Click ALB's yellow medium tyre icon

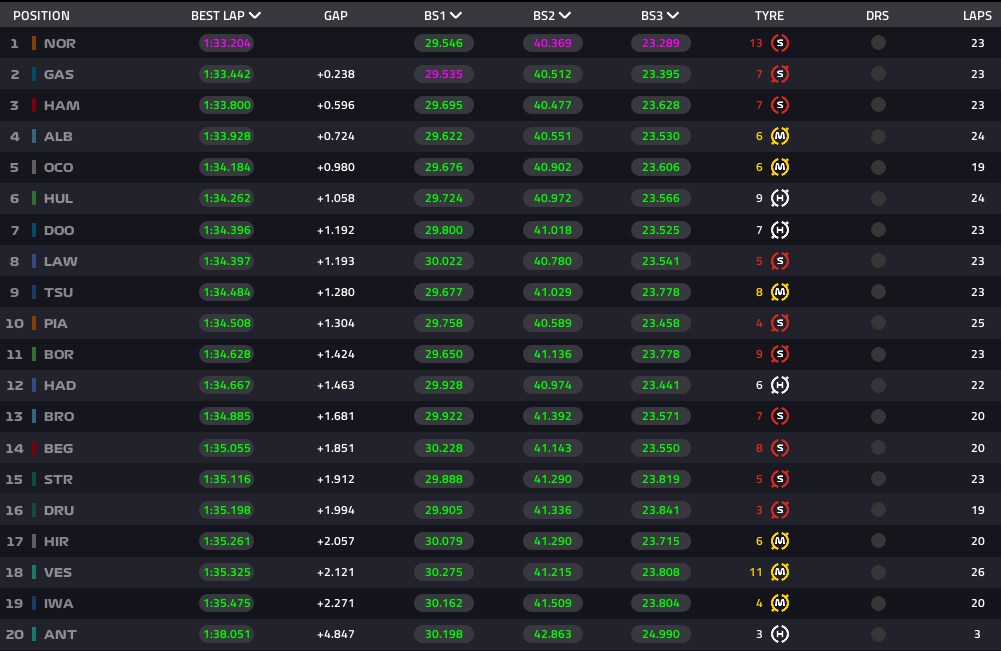pos(779,136)
